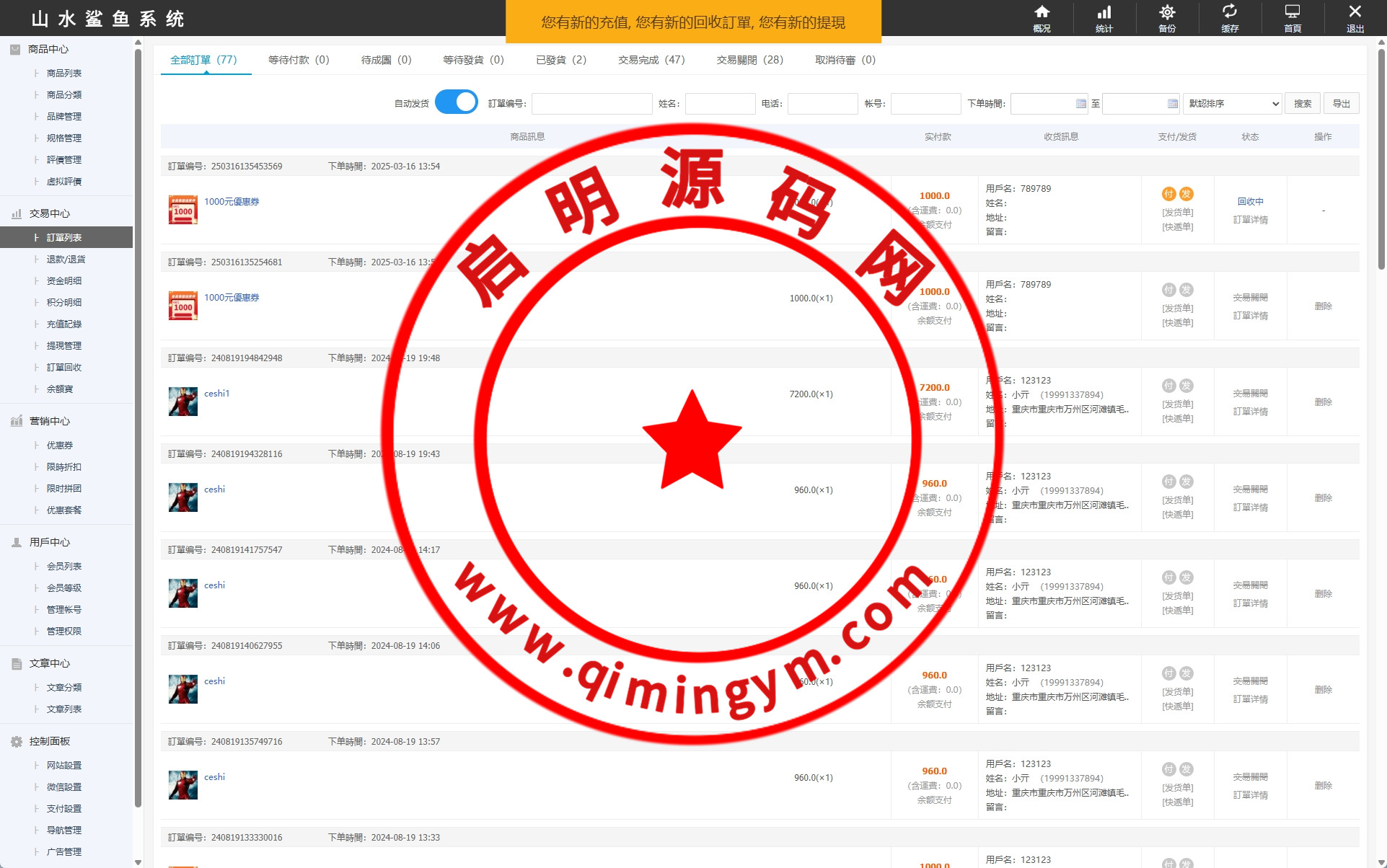This screenshot has height=868, width=1387.
Task: Open 退款/退貨 in the sidebar
Action: pyautogui.click(x=66, y=259)
